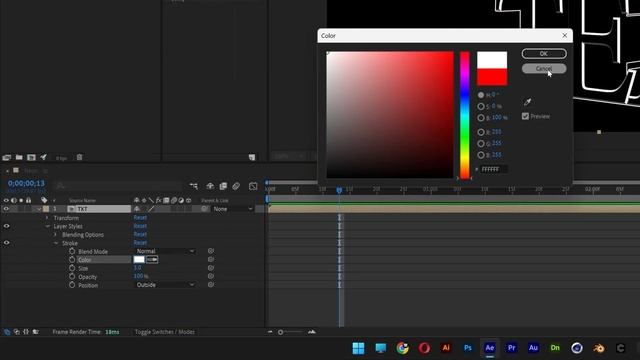Viewport: 640px width, 360px height.
Task: Collapse the TXT layer twirl arrow
Action: point(39,209)
